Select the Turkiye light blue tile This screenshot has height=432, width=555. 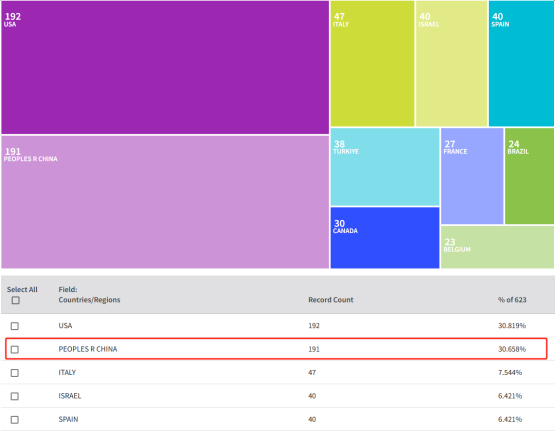click(x=385, y=167)
